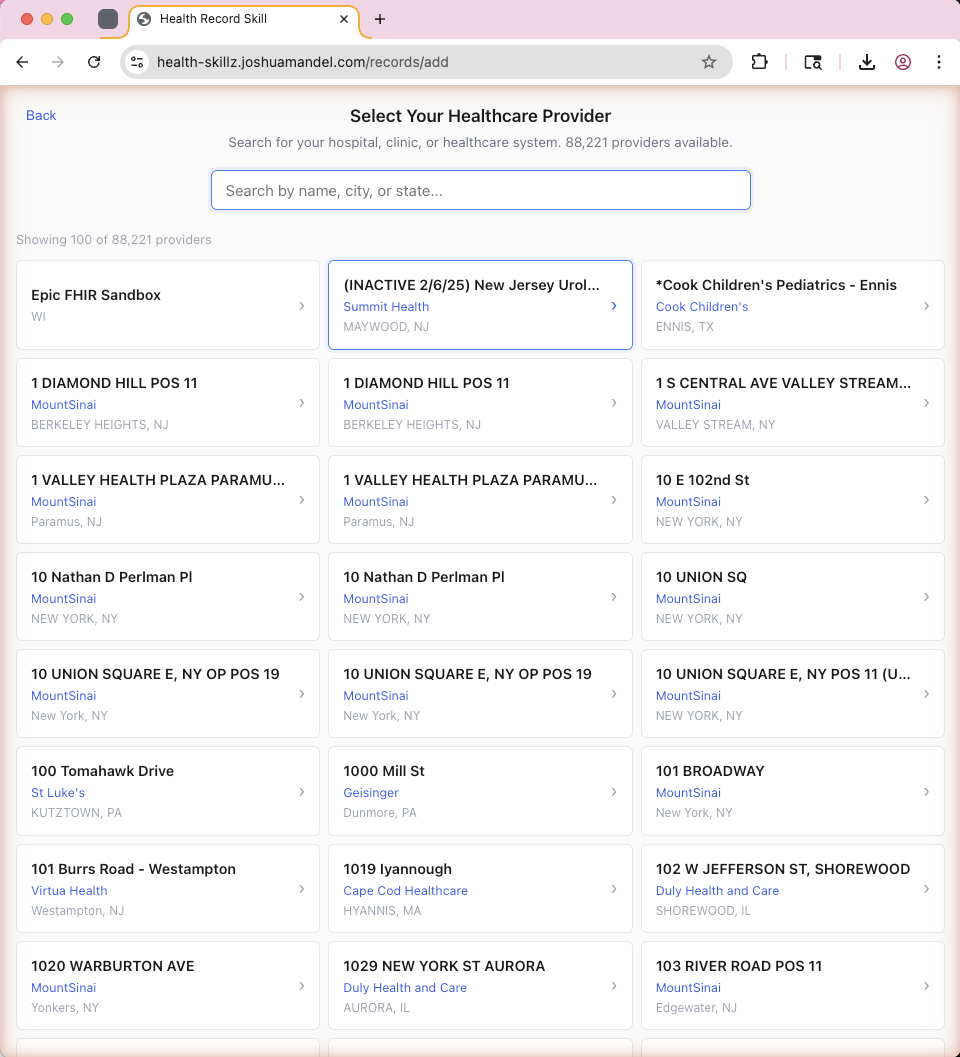Click the address bar URL

[x=303, y=62]
